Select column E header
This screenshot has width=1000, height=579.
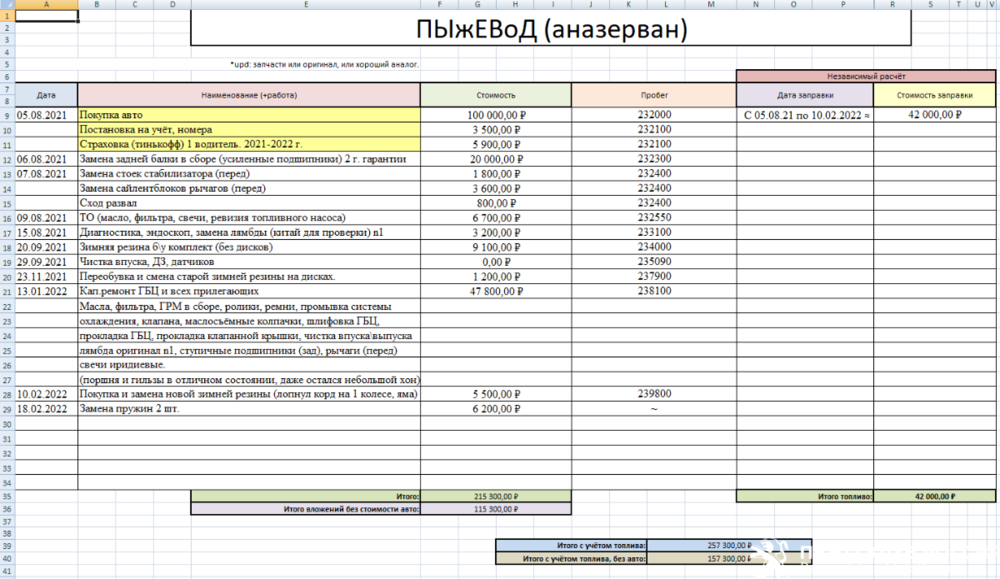(305, 4)
